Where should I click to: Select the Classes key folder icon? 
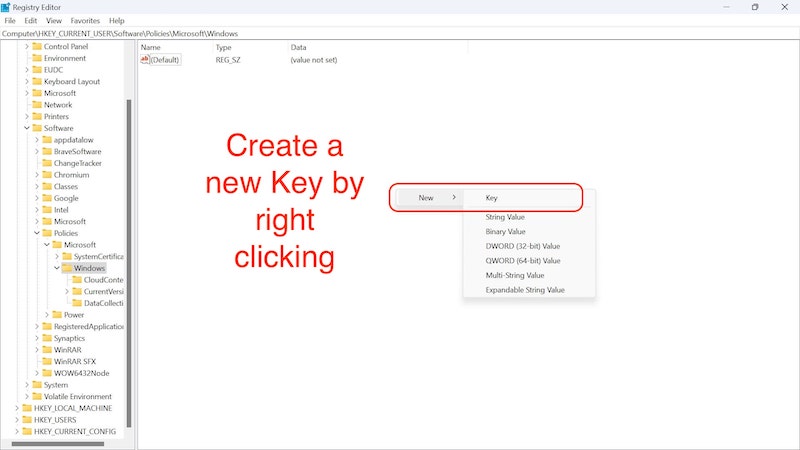47,187
